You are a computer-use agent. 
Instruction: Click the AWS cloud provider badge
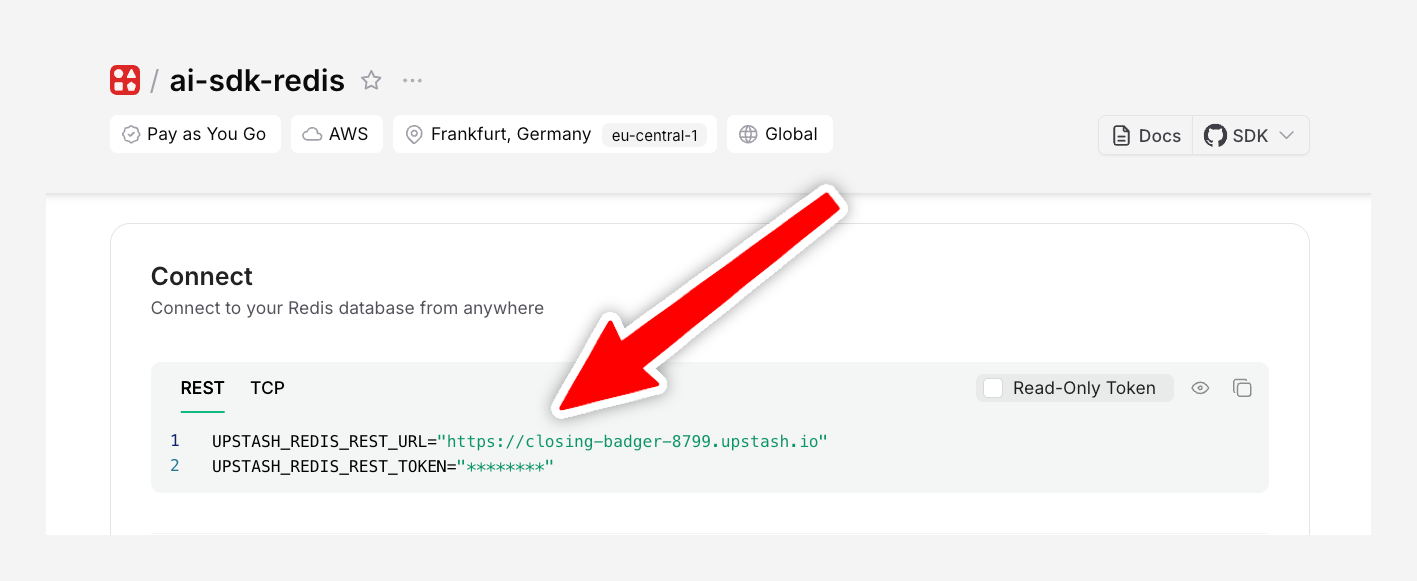337,134
